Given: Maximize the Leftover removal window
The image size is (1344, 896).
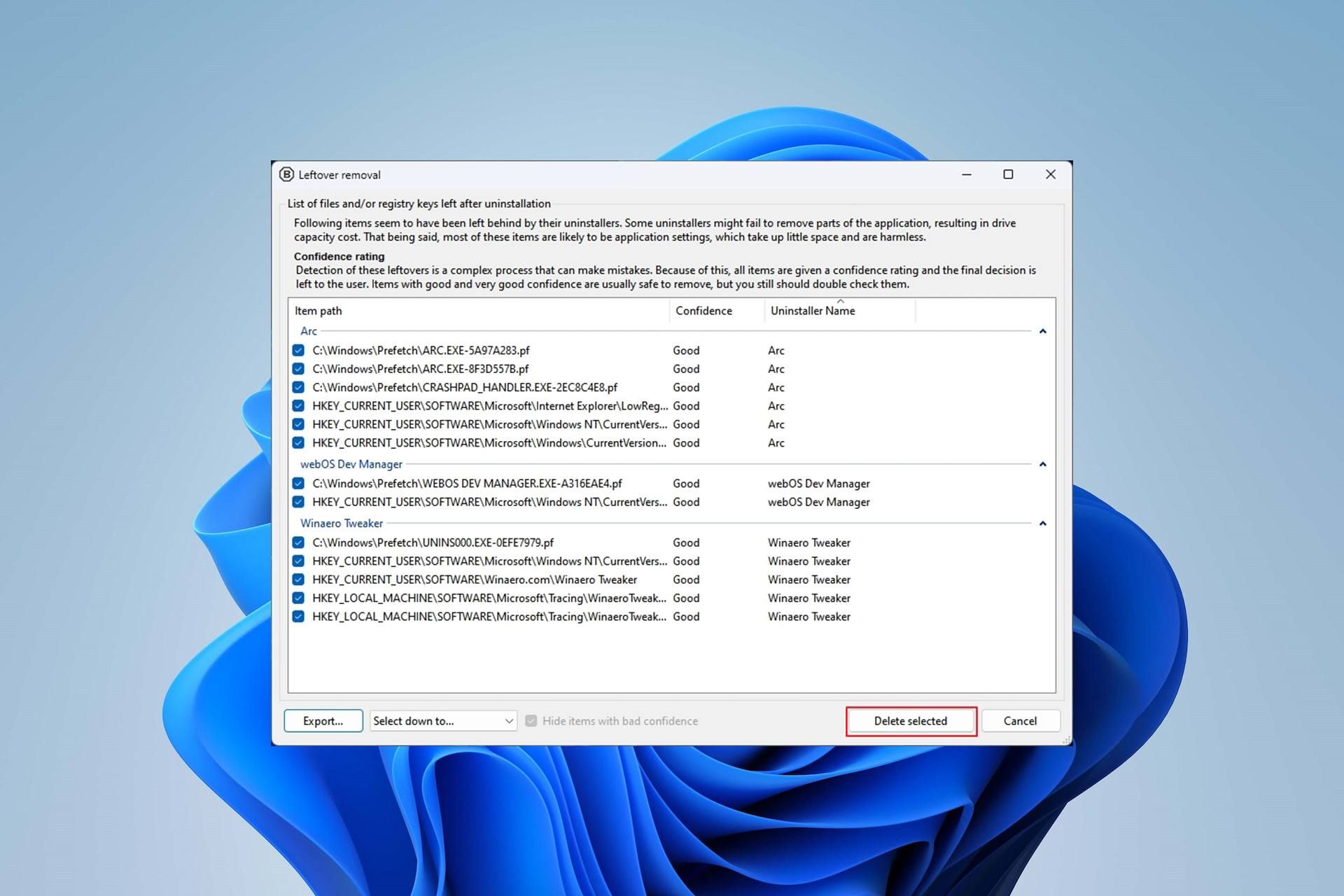Looking at the screenshot, I should [1008, 174].
